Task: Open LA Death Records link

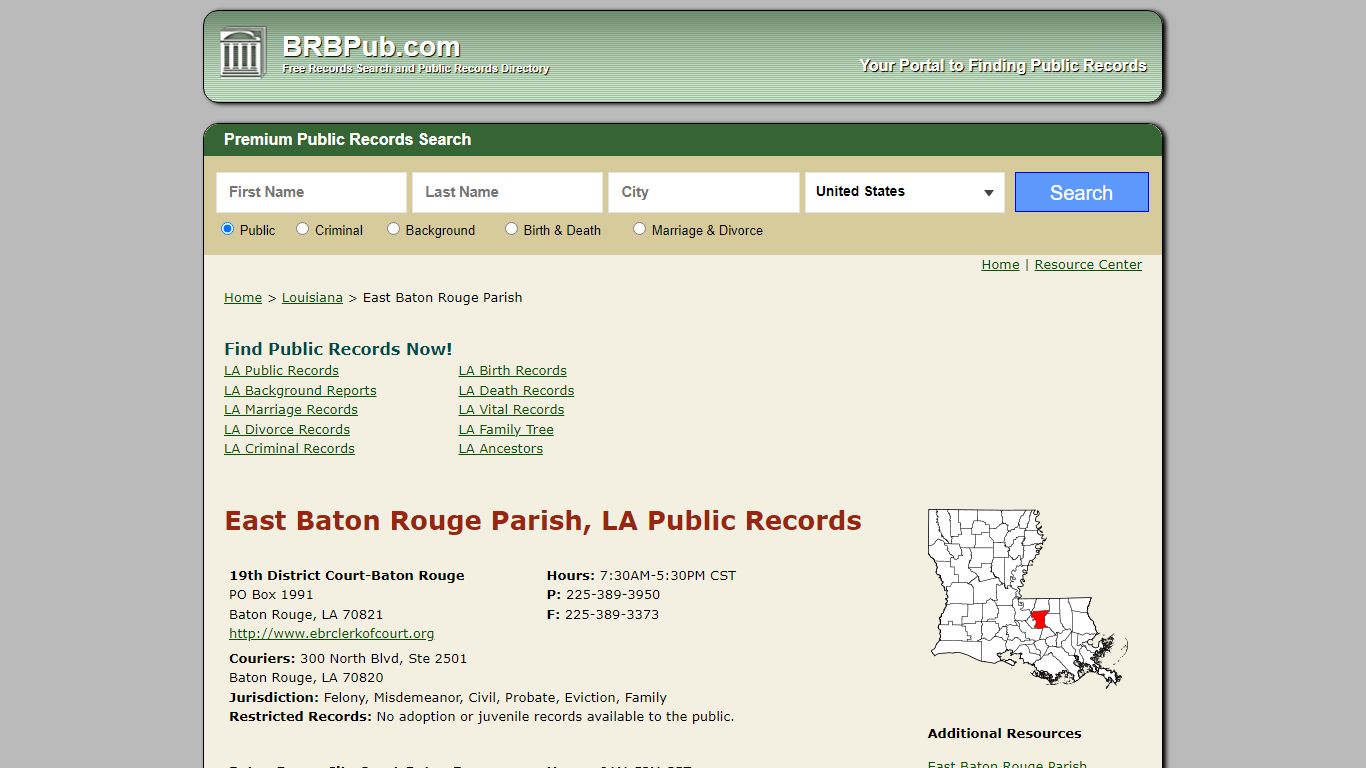Action: tap(517, 391)
